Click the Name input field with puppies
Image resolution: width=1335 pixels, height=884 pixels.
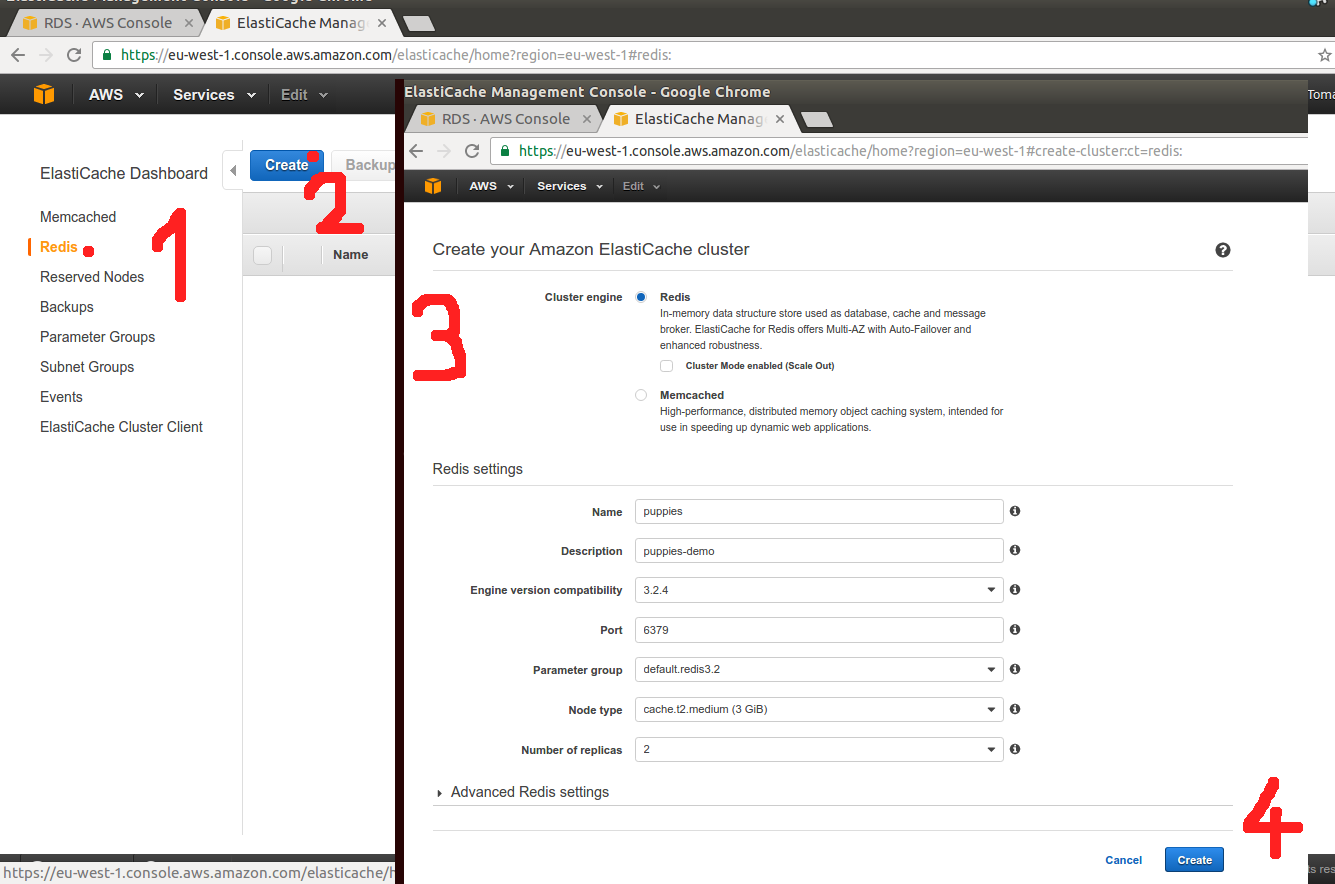pyautogui.click(x=819, y=511)
